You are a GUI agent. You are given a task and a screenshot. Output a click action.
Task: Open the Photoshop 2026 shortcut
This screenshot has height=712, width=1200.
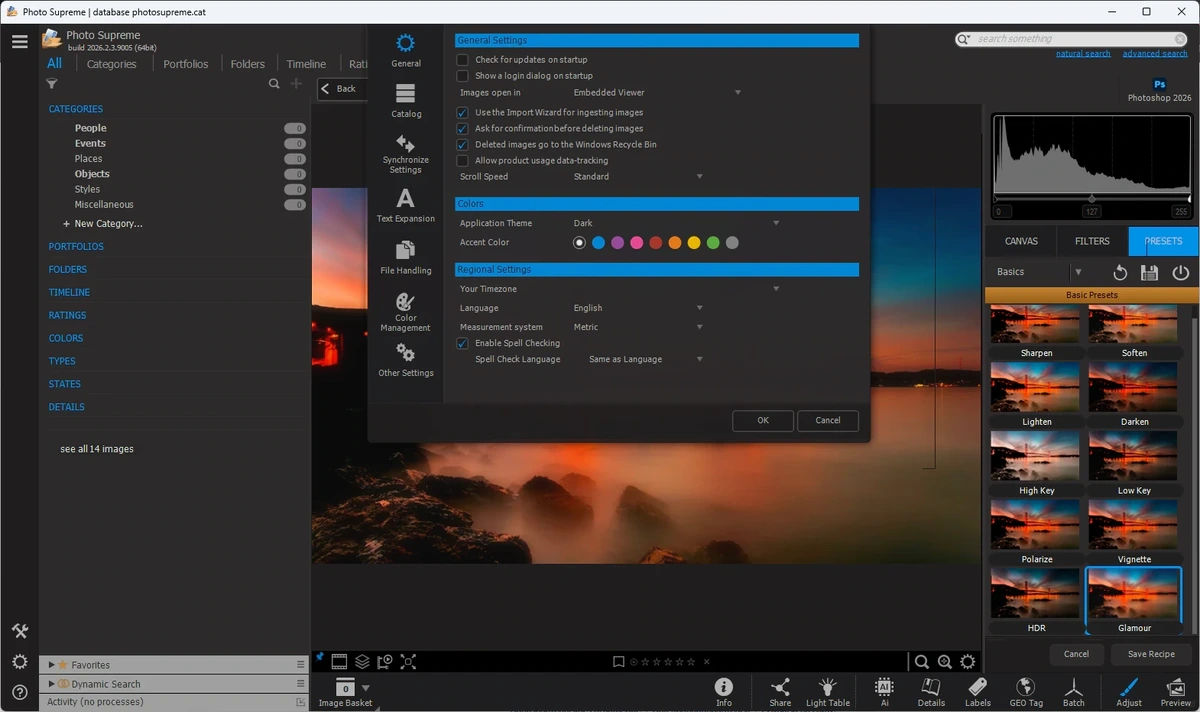[1159, 91]
